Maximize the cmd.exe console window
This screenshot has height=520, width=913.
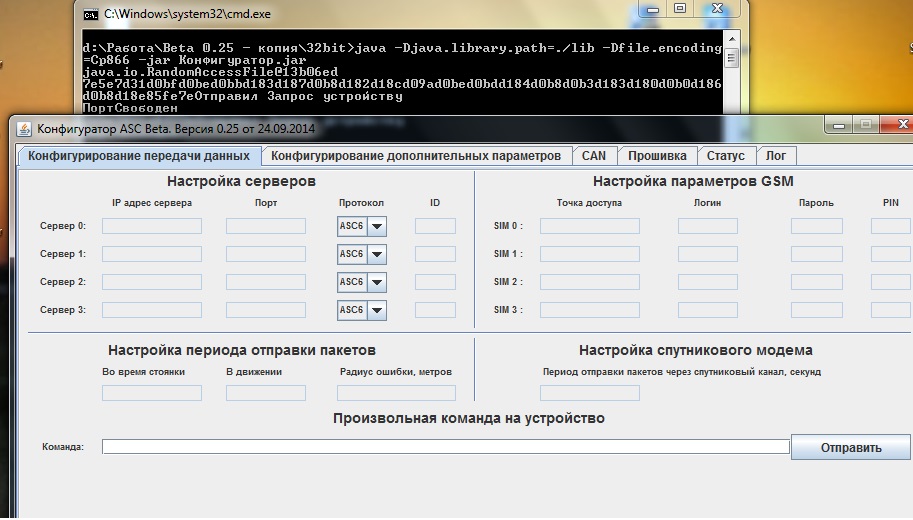coord(680,8)
